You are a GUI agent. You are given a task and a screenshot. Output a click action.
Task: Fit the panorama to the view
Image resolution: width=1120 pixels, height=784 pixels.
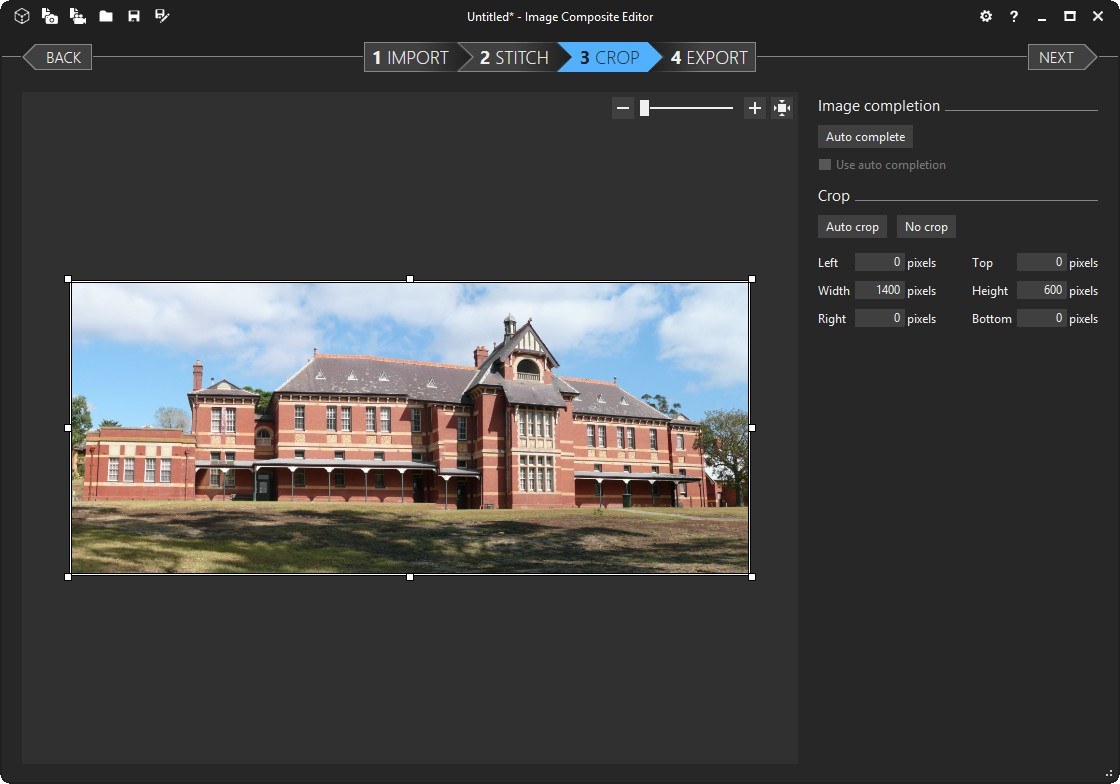tap(783, 107)
